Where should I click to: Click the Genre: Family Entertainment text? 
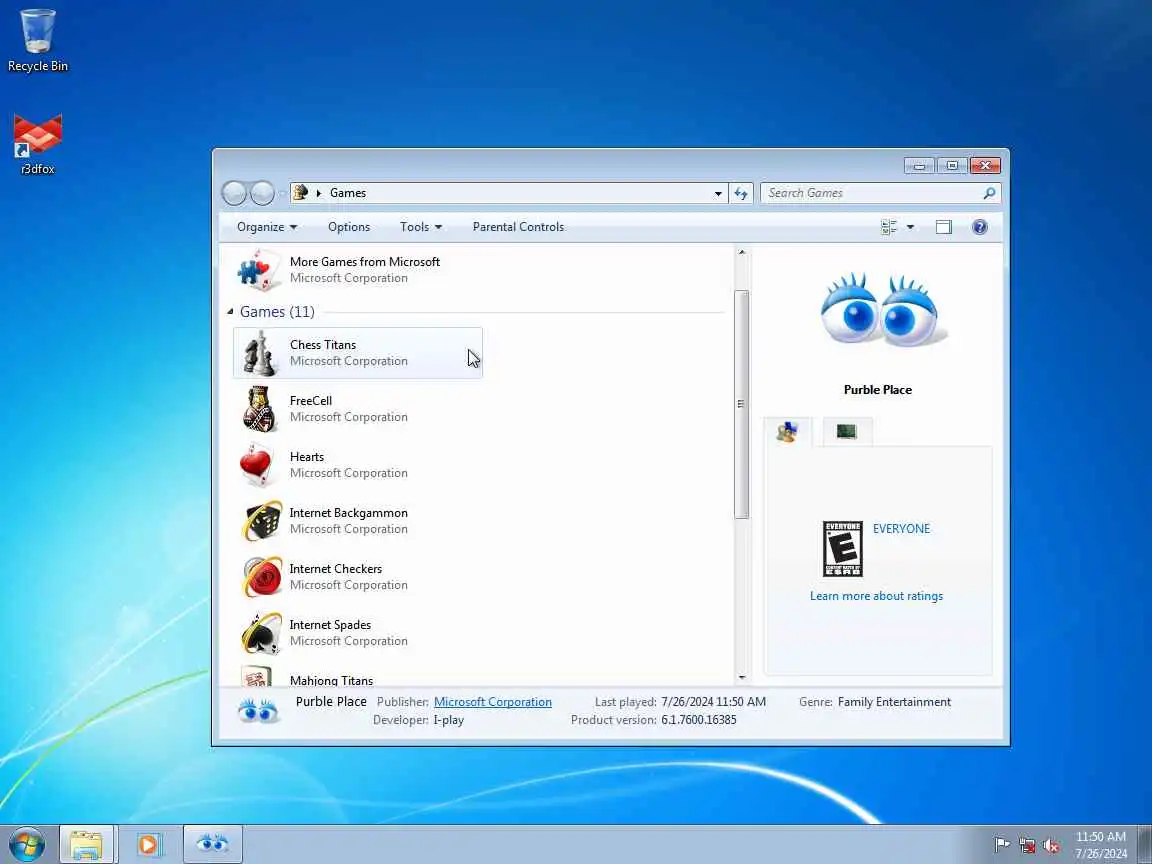pos(875,702)
